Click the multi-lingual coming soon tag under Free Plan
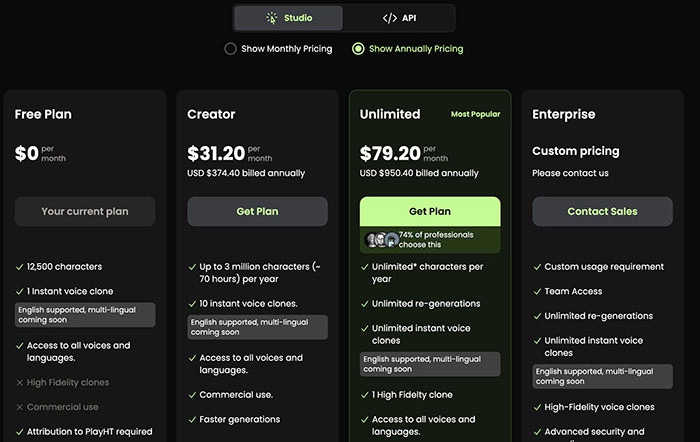Image resolution: width=700 pixels, height=442 pixels. click(85, 316)
